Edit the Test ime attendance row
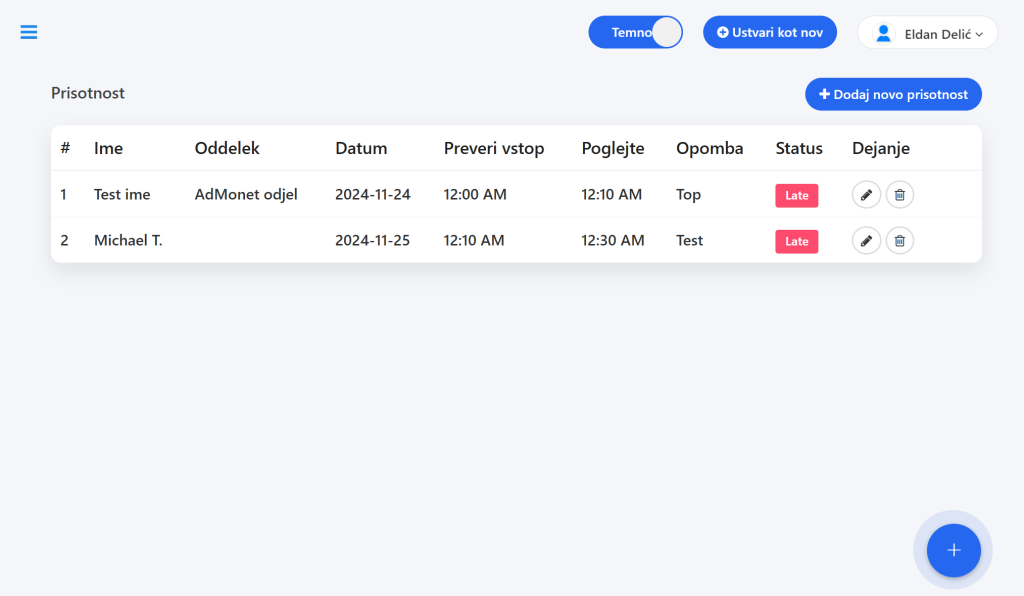The image size is (1024, 596). pyautogui.click(x=866, y=195)
